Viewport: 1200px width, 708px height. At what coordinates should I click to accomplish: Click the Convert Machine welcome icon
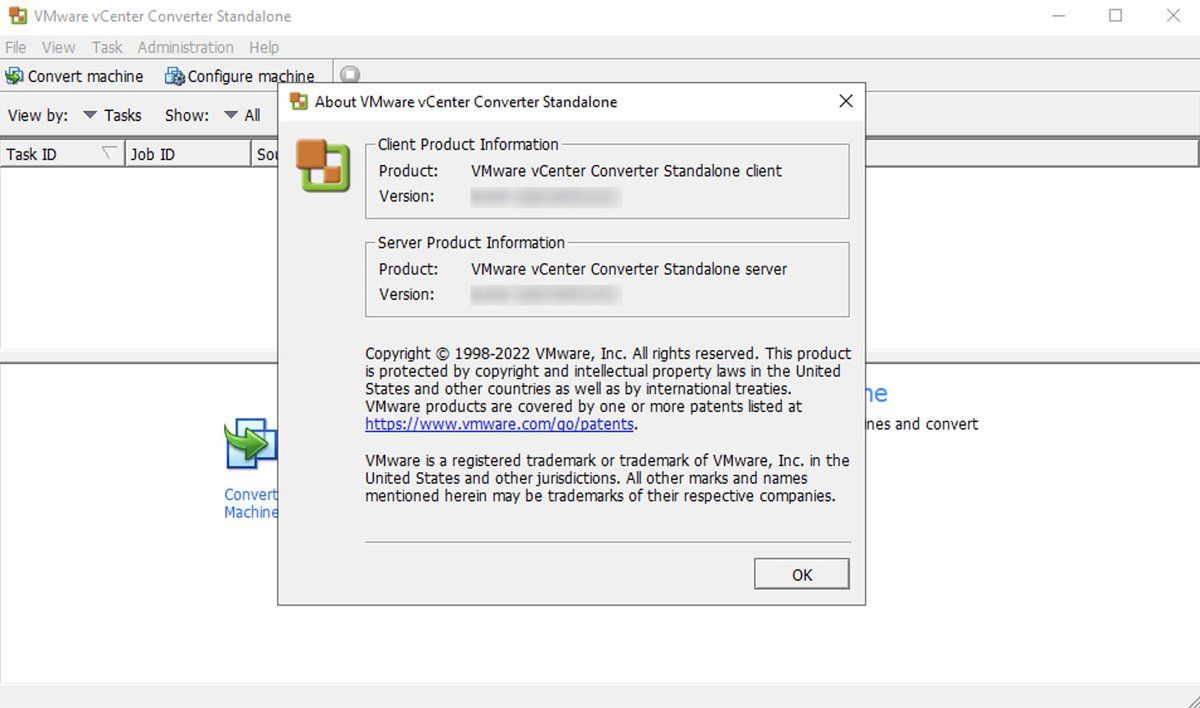pos(250,443)
